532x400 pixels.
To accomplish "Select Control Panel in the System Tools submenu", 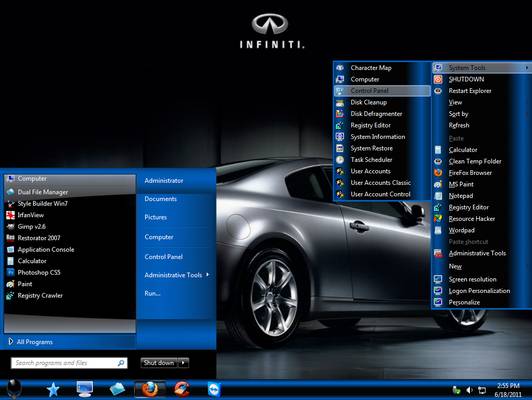I will [x=382, y=91].
